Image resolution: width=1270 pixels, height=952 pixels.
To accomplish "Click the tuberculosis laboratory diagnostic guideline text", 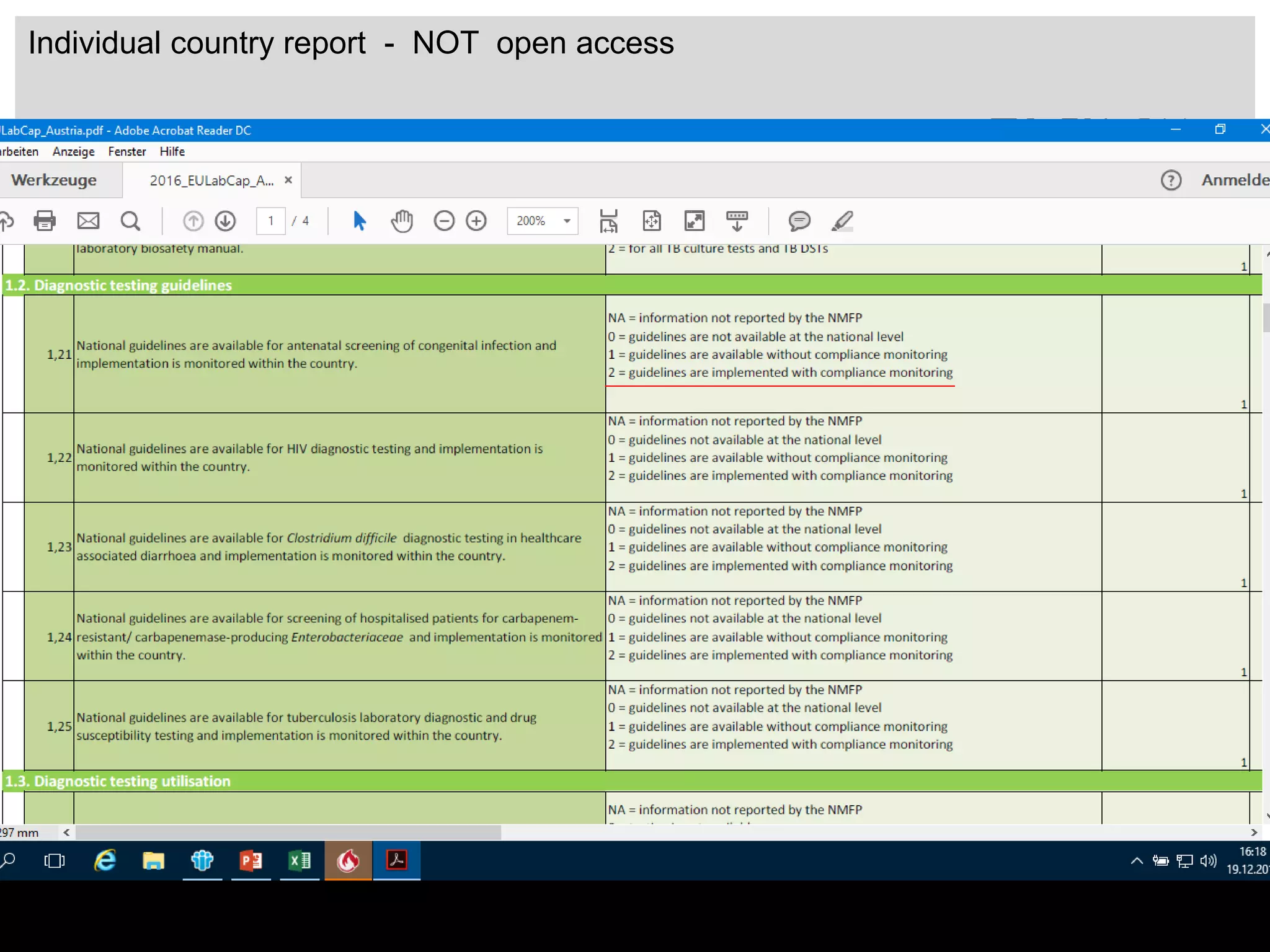I will 306,726.
